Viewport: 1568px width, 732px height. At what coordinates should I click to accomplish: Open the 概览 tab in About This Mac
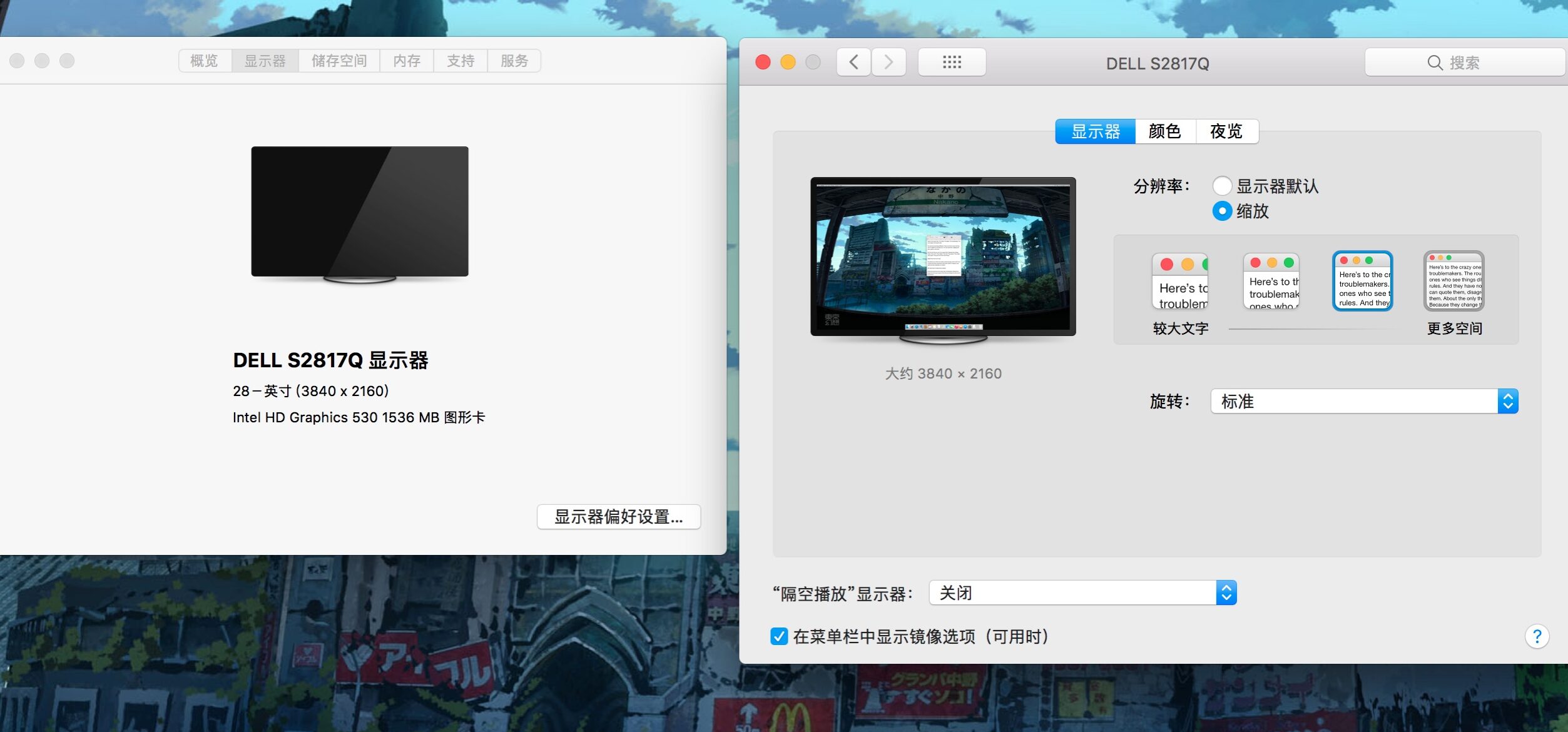pyautogui.click(x=205, y=61)
